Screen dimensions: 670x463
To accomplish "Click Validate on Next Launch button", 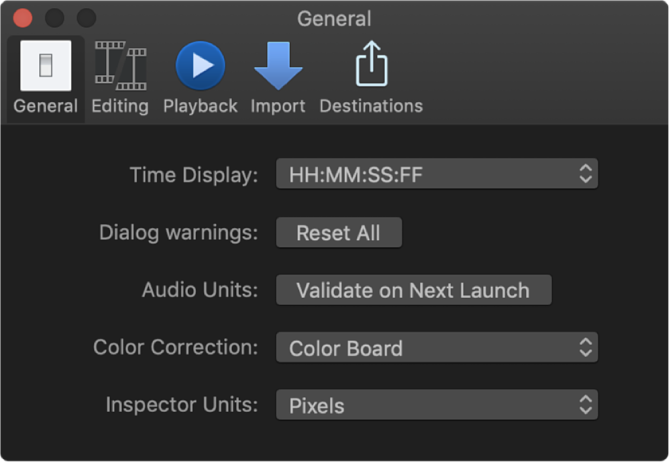I will [413, 290].
